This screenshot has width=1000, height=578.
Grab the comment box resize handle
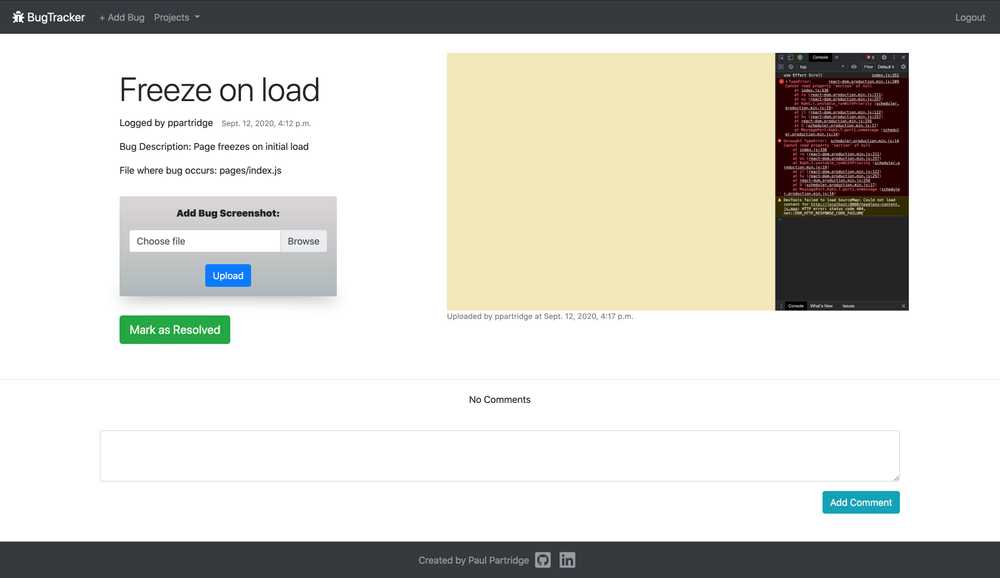(896, 478)
